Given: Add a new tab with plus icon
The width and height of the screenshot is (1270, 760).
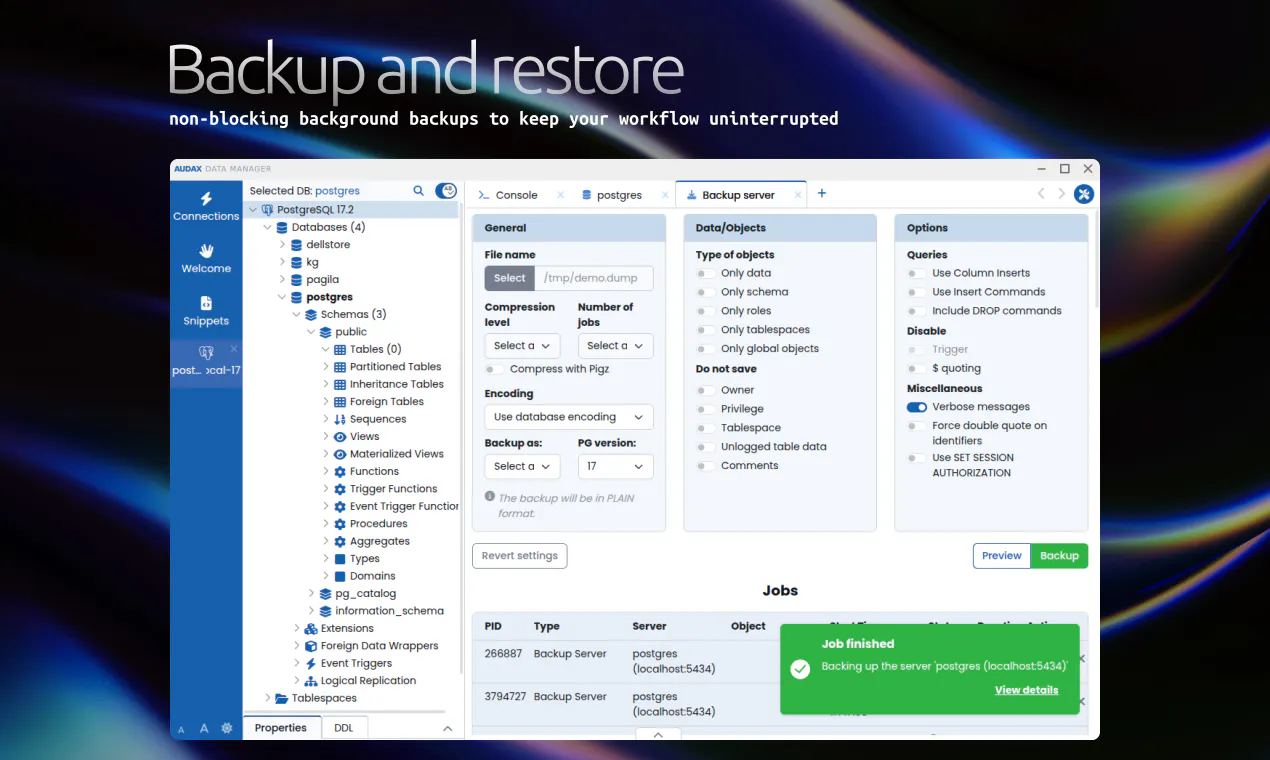Looking at the screenshot, I should coord(822,193).
